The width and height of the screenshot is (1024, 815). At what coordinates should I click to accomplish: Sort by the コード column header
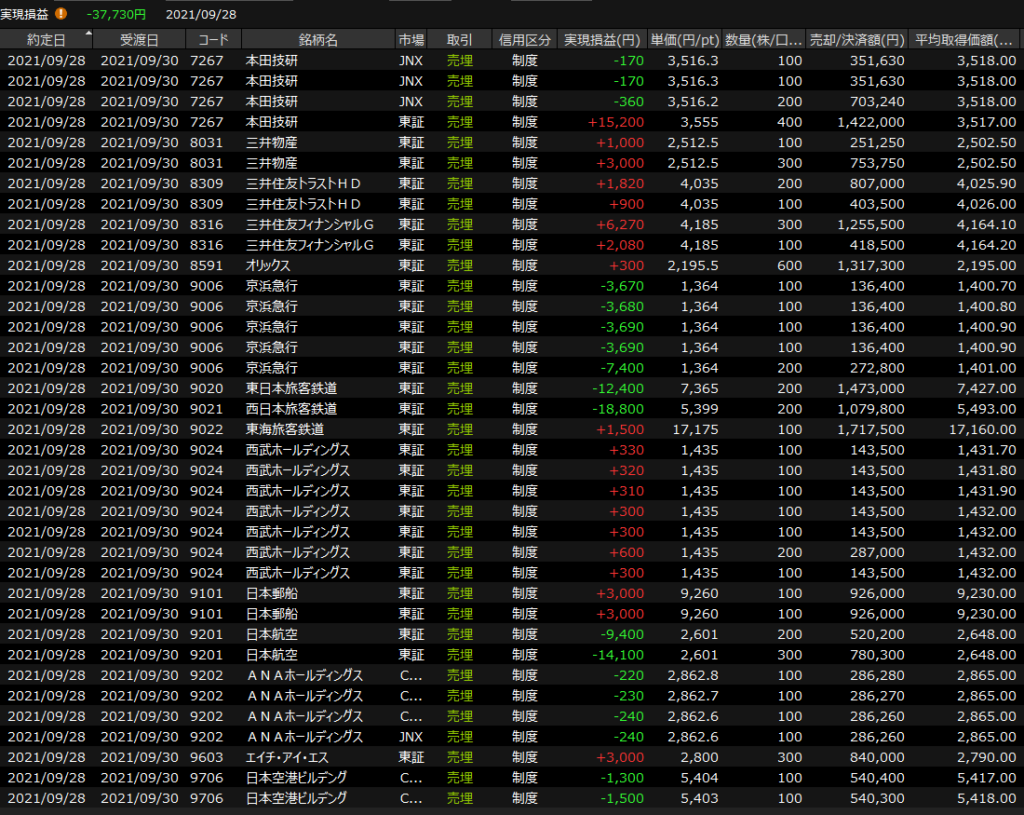tap(213, 40)
